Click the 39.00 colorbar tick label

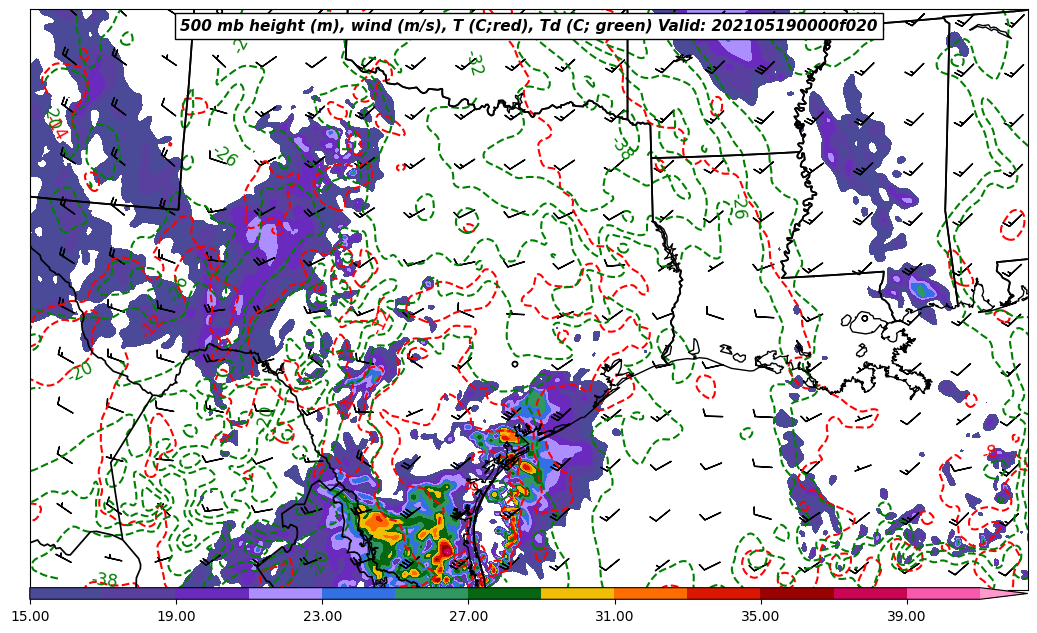click(x=906, y=616)
